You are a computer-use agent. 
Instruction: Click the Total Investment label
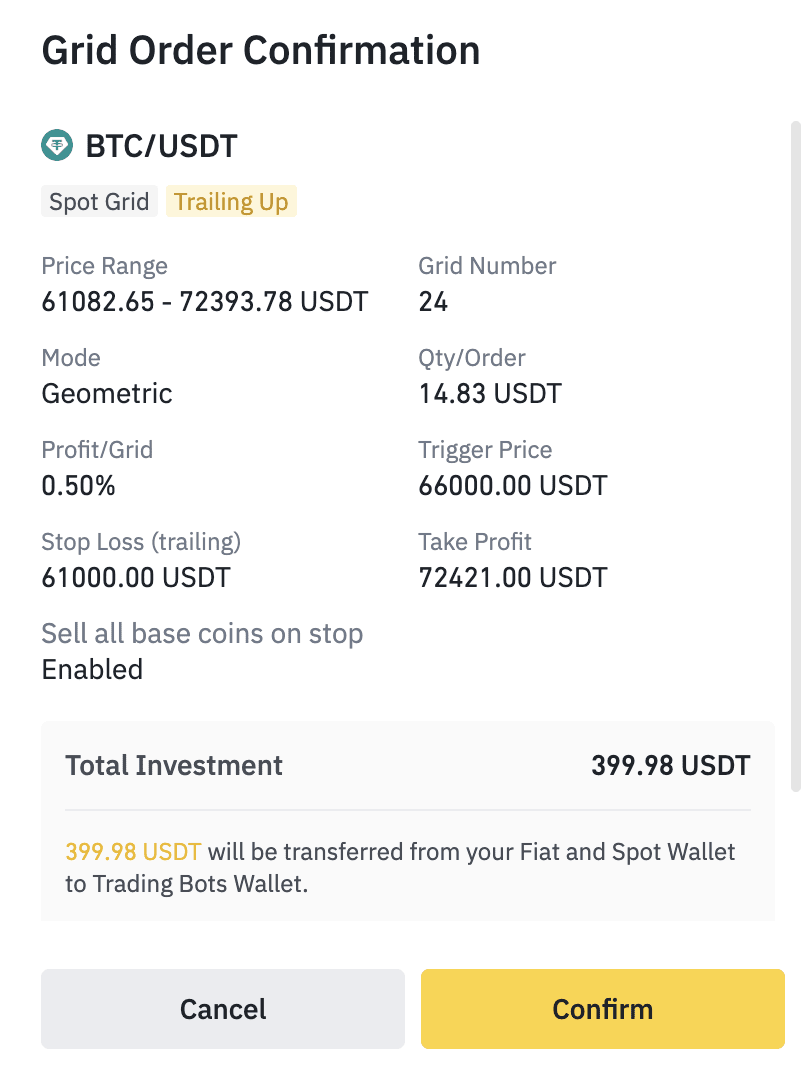[x=174, y=766]
